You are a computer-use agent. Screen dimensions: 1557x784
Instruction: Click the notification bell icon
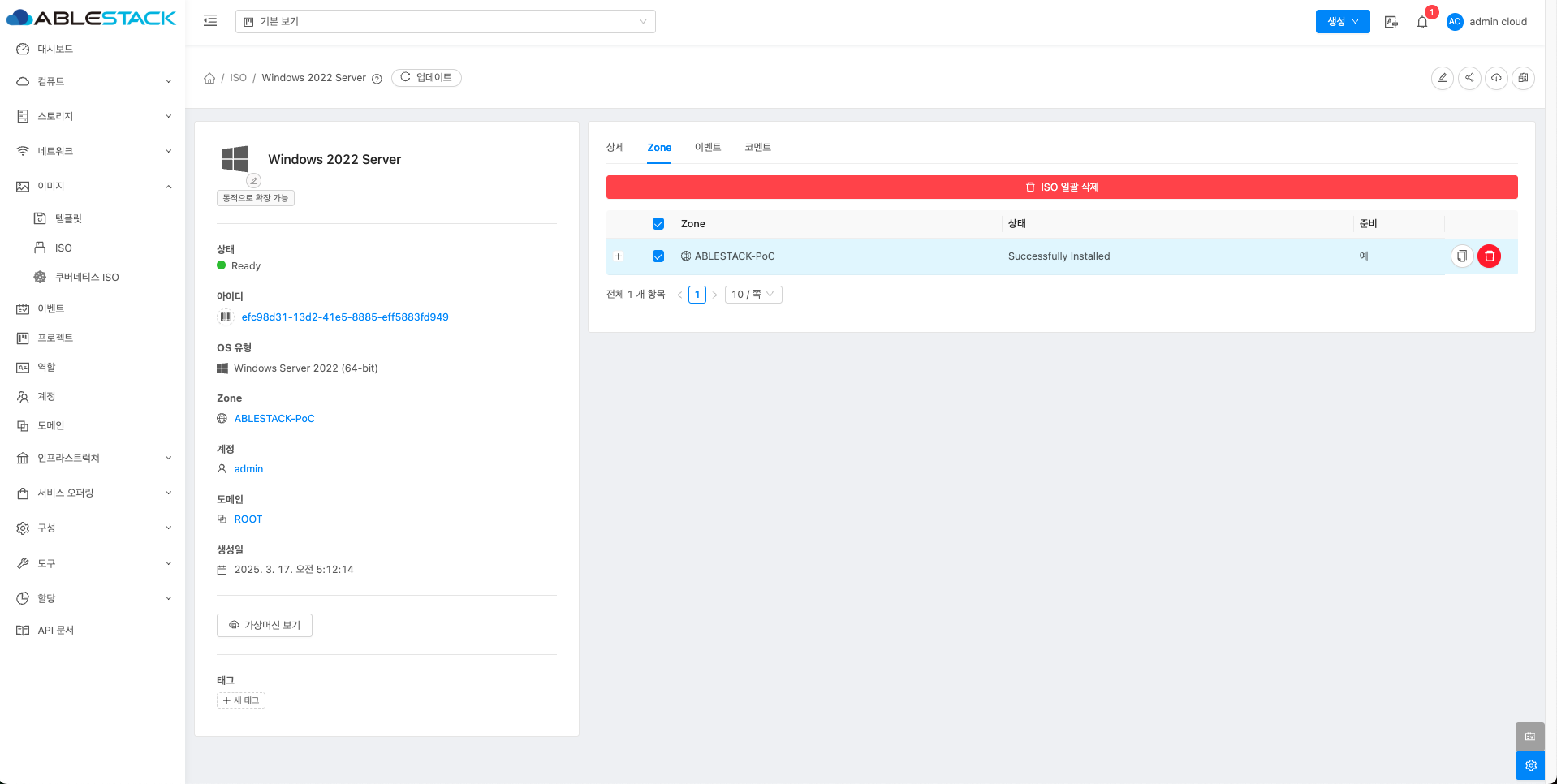1422,22
